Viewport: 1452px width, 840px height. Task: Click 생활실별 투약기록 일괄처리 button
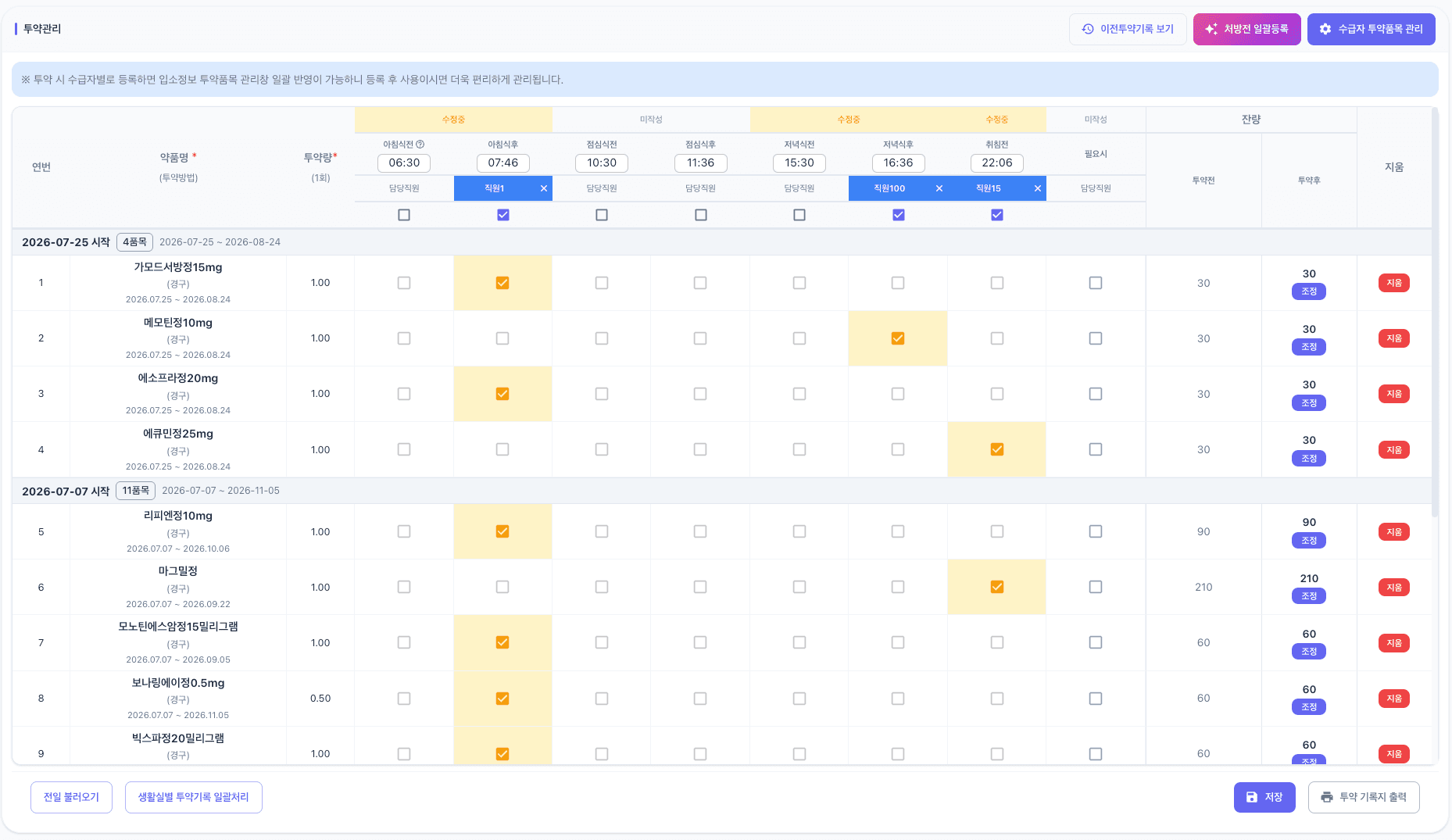(193, 797)
